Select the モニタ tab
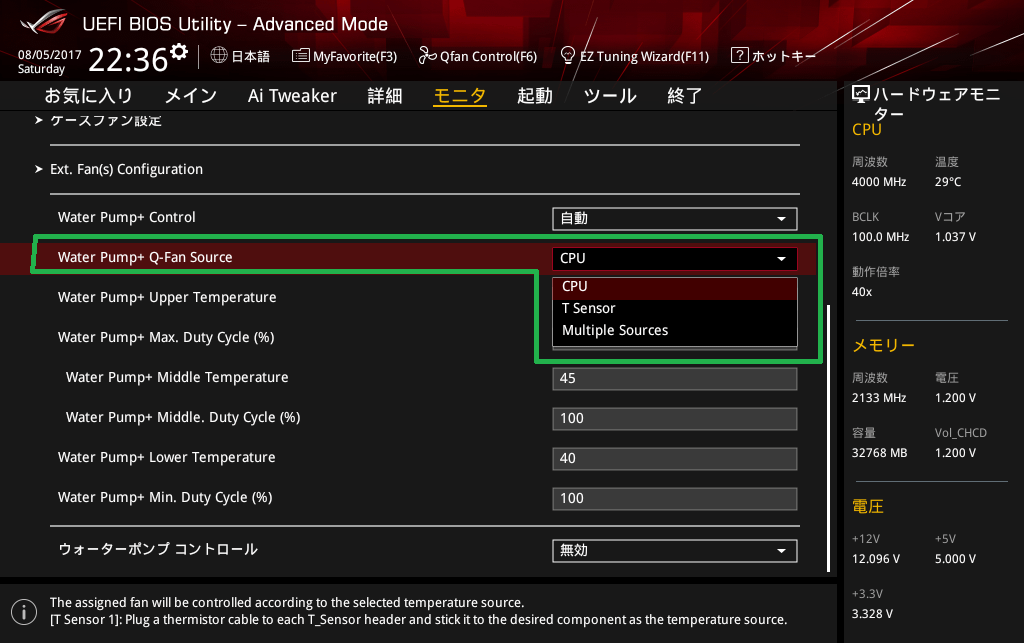The image size is (1024, 643). pyautogui.click(x=460, y=96)
